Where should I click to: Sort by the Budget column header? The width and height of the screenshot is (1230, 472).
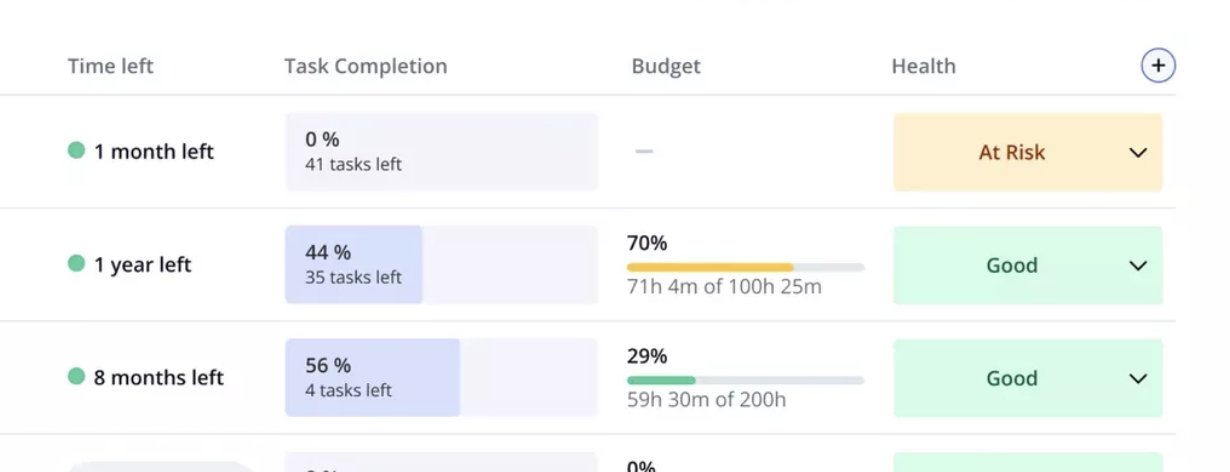(666, 66)
